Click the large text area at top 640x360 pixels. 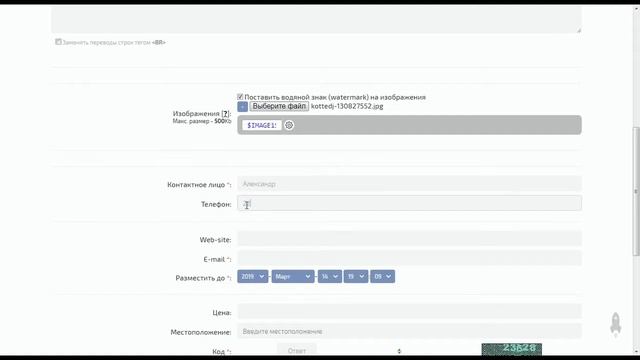click(x=316, y=19)
